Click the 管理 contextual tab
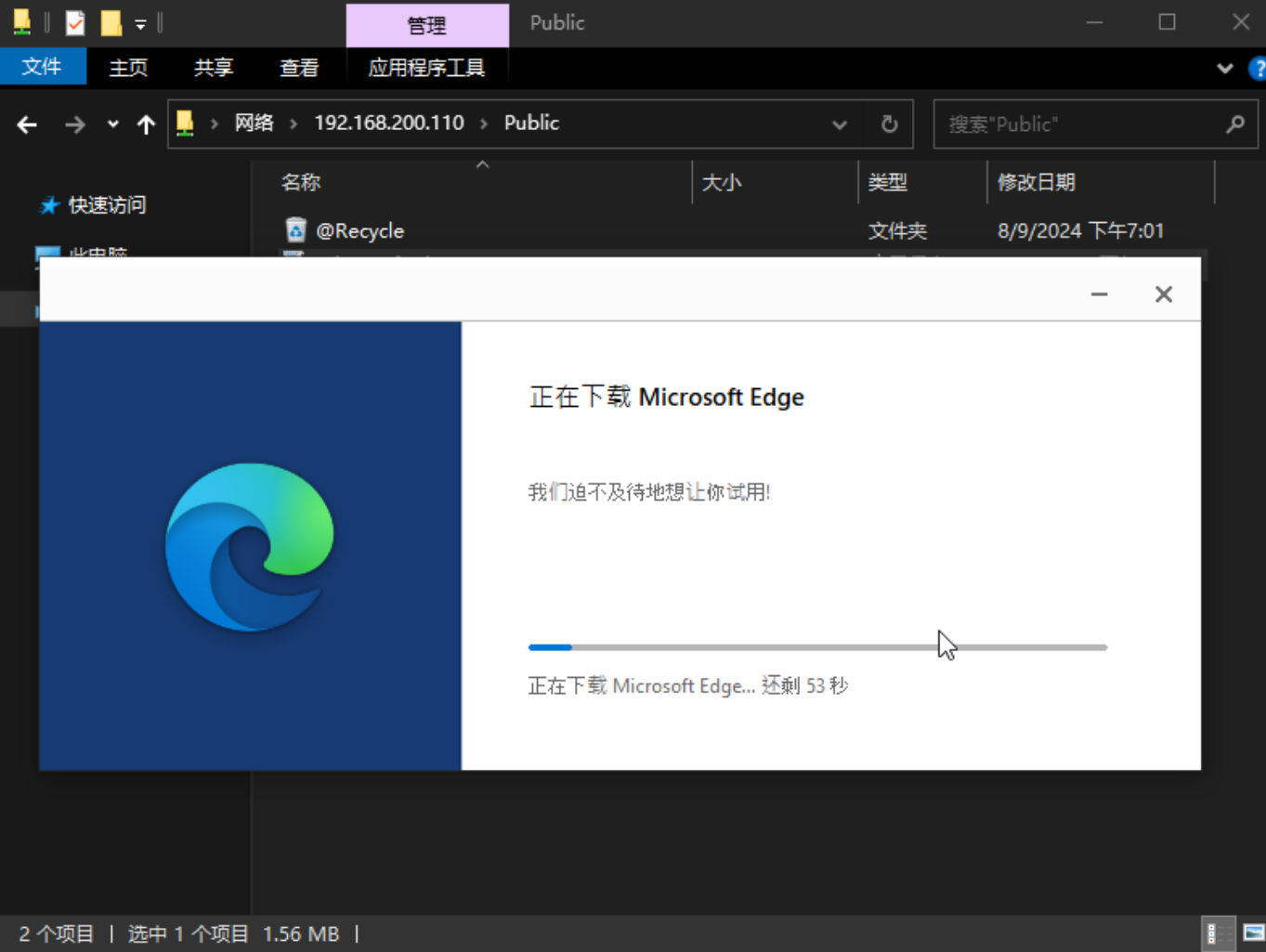The image size is (1266, 952). 427,25
